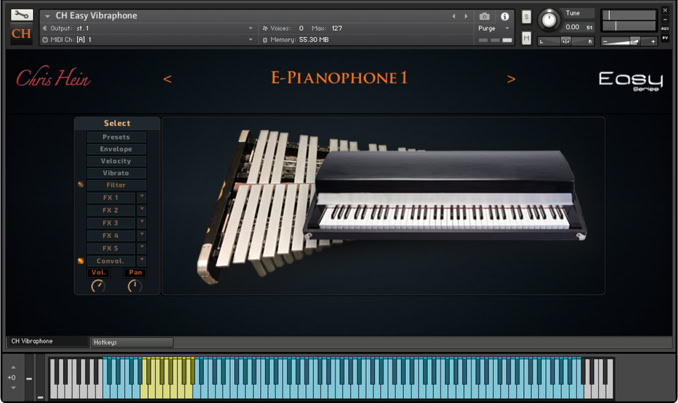
Task: Click the CH instrument logo icon
Action: pyautogui.click(x=22, y=35)
